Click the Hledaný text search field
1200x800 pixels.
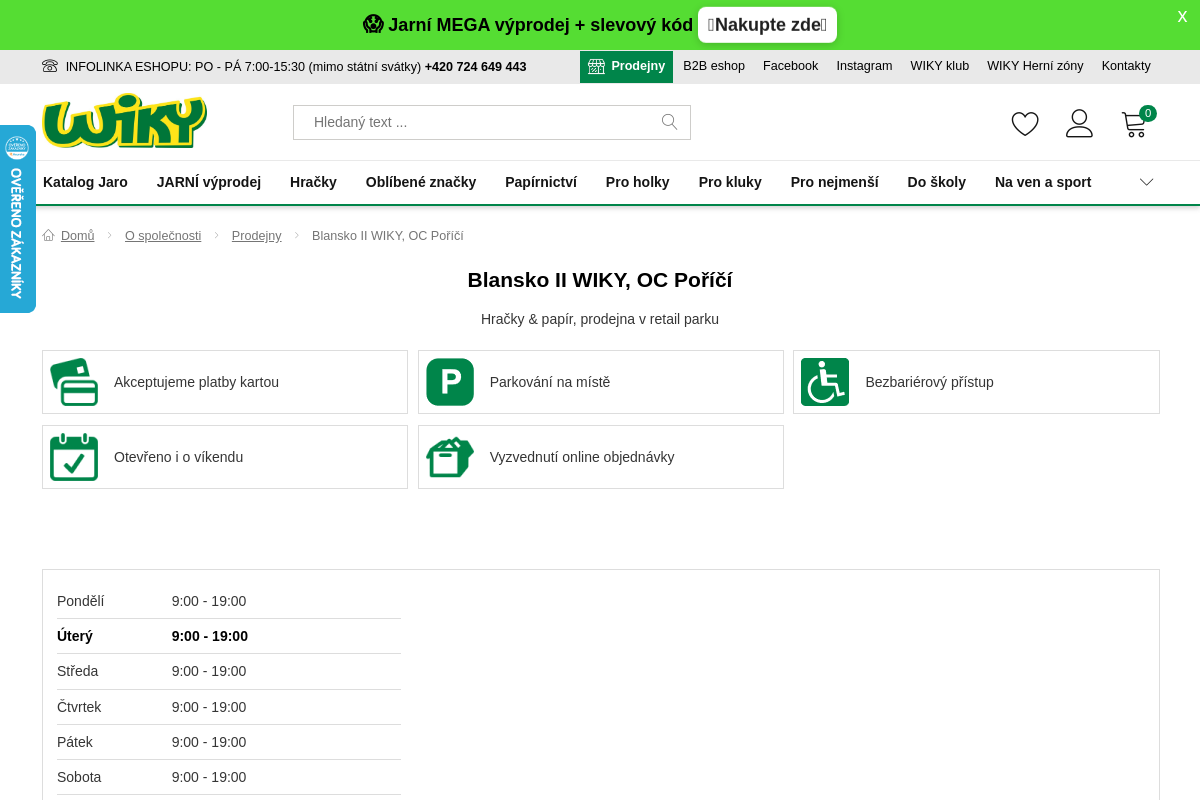pyautogui.click(x=480, y=122)
